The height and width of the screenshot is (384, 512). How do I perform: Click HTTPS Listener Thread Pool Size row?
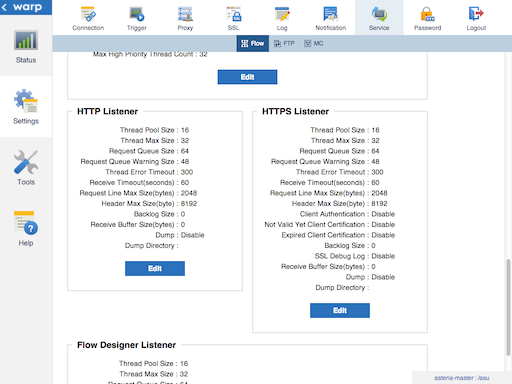coord(345,130)
